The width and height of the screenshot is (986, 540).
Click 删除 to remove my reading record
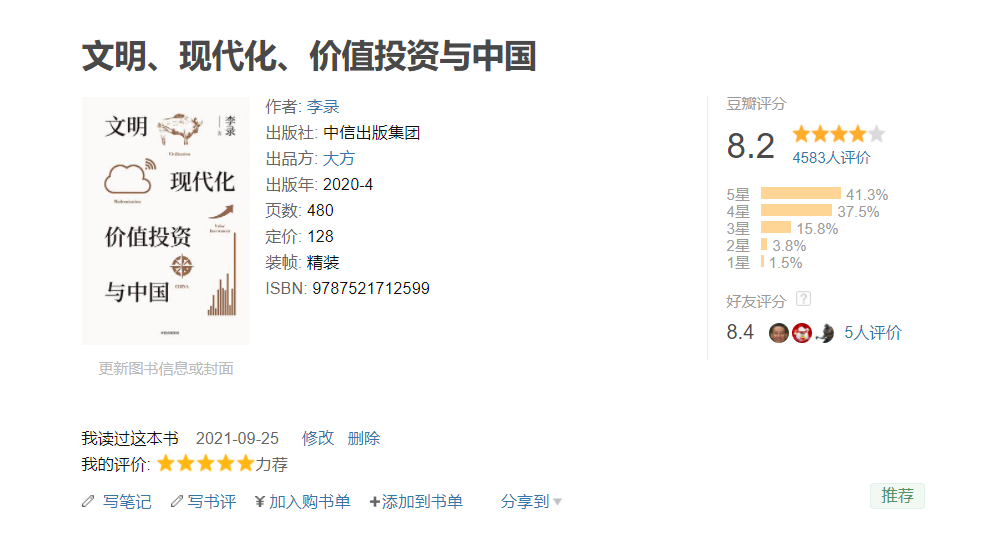click(364, 438)
